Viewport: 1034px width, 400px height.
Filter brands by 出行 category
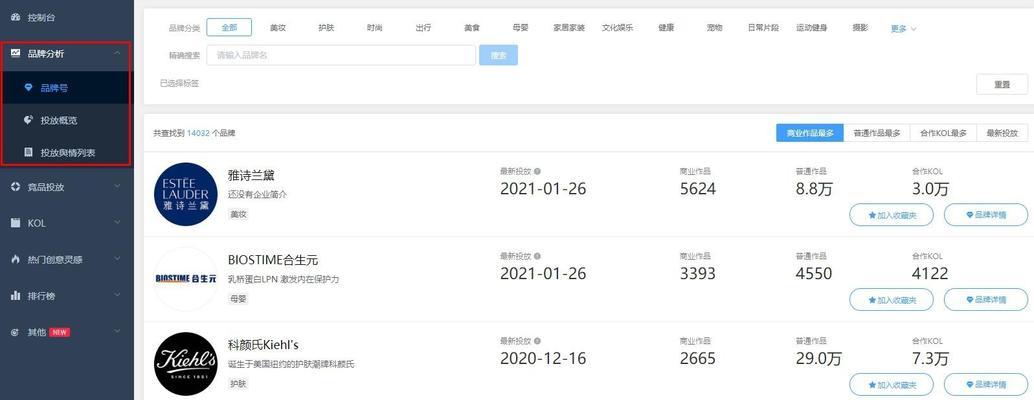coord(423,28)
